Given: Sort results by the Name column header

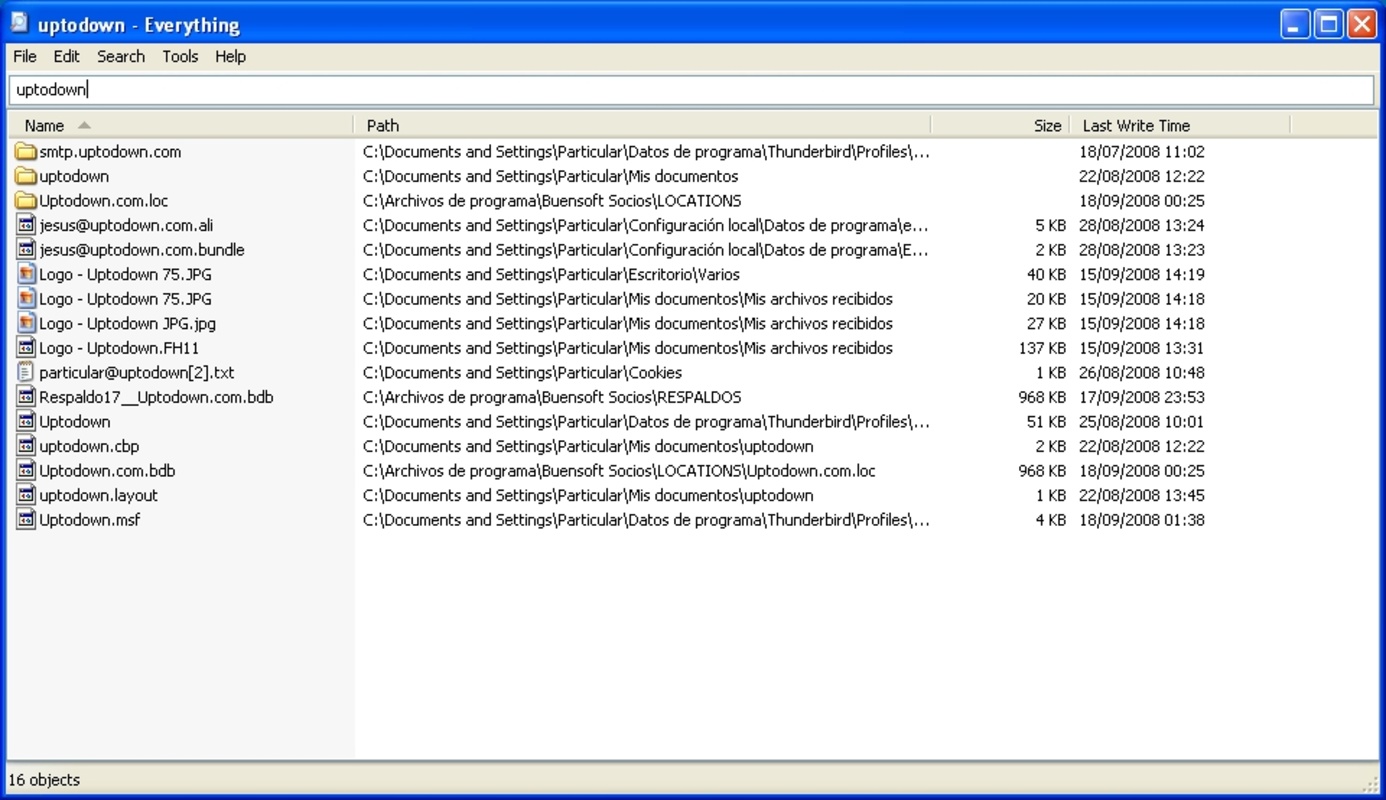Looking at the screenshot, I should coord(181,126).
